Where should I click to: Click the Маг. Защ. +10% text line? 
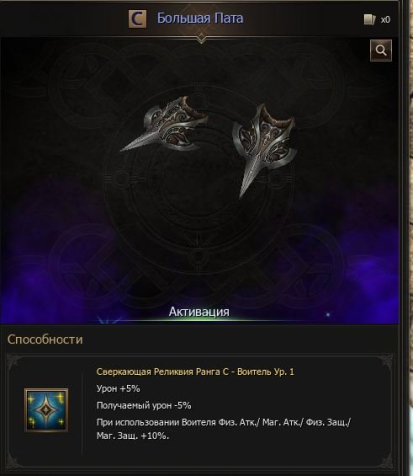click(x=133, y=436)
